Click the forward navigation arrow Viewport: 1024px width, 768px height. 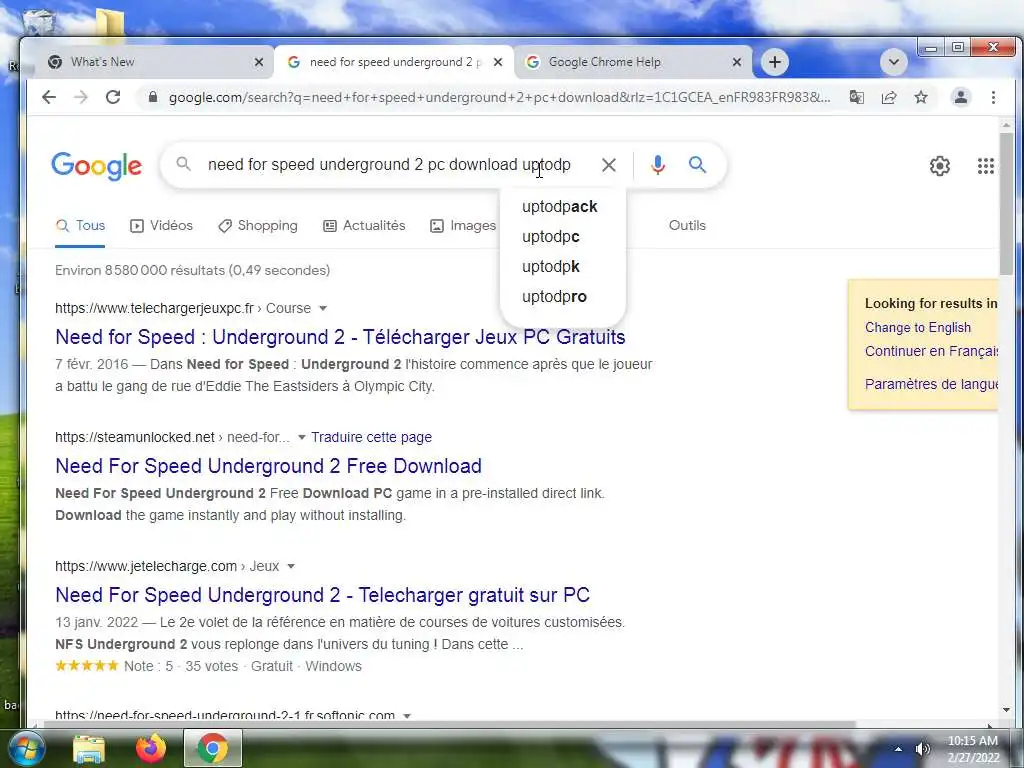pyautogui.click(x=81, y=97)
